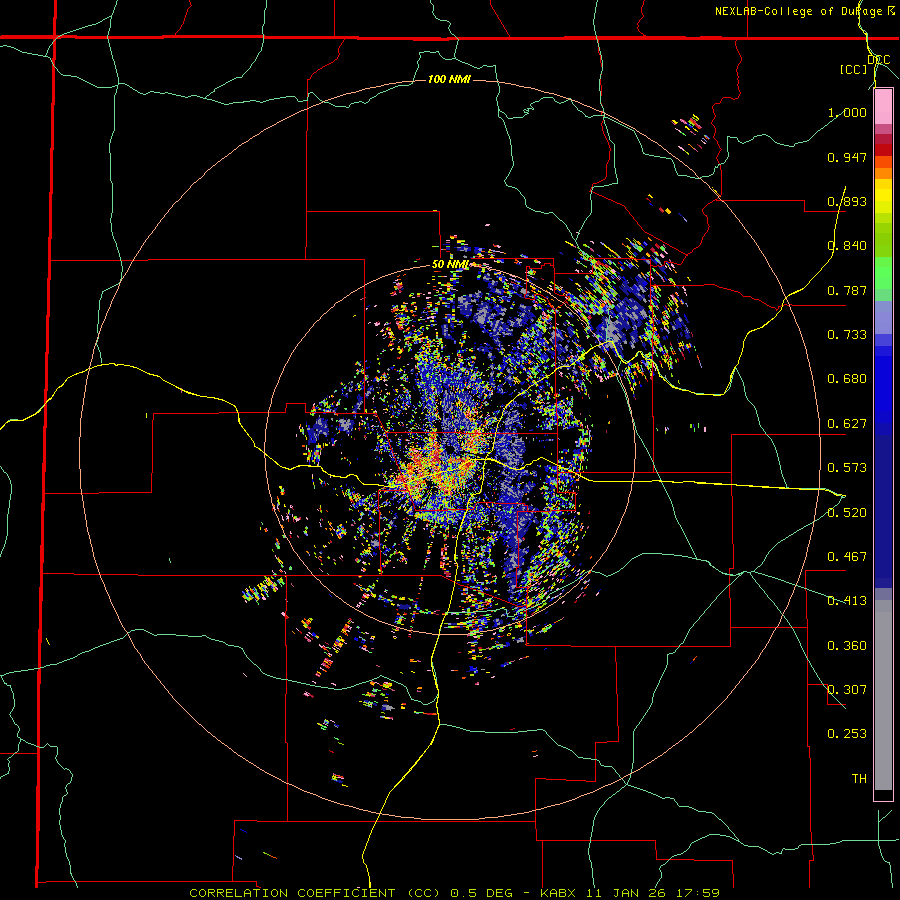900x900 pixels.
Task: Click the 0.787 legend value
Action: (x=847, y=290)
